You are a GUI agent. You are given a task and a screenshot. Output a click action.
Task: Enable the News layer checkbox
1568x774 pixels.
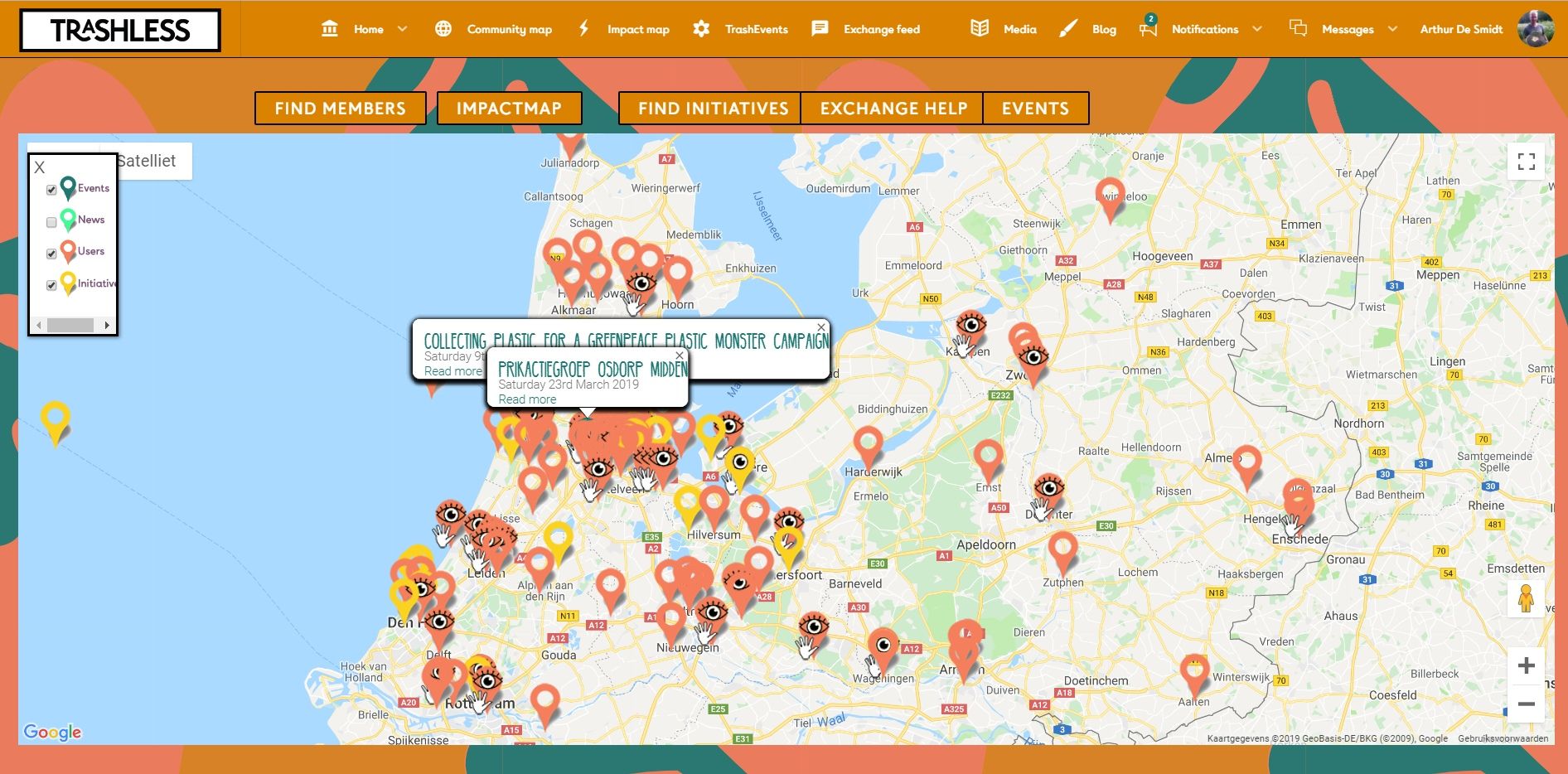pos(51,222)
